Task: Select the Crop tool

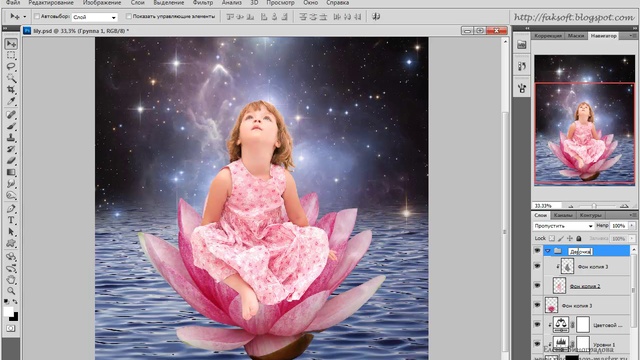Action: (x=11, y=89)
